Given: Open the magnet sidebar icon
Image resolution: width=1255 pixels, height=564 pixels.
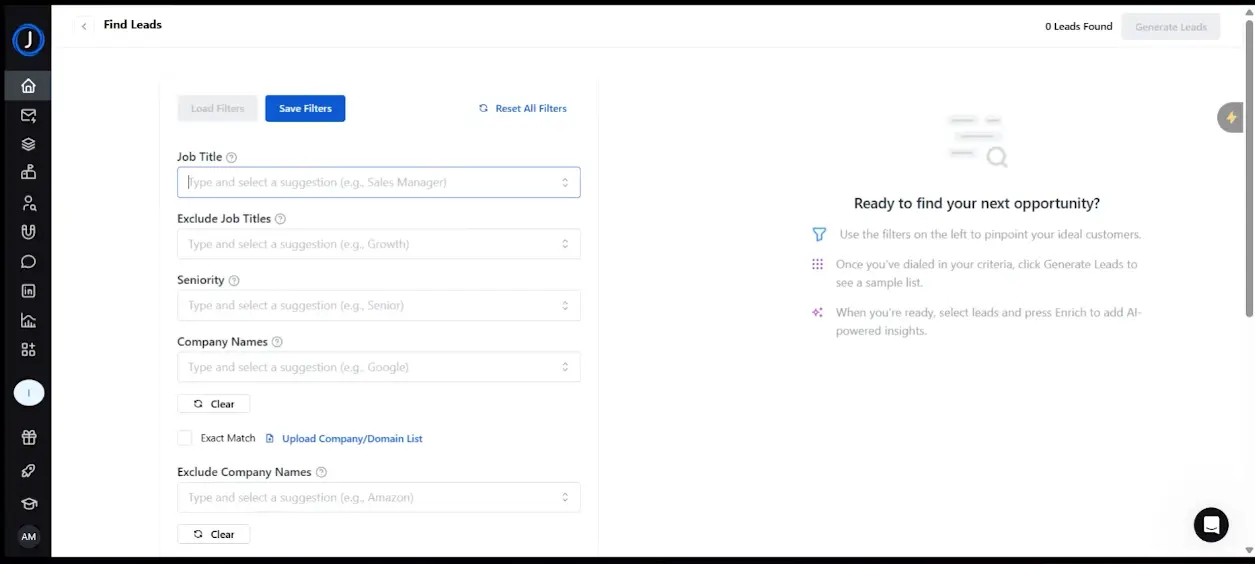Looking at the screenshot, I should (x=28, y=232).
